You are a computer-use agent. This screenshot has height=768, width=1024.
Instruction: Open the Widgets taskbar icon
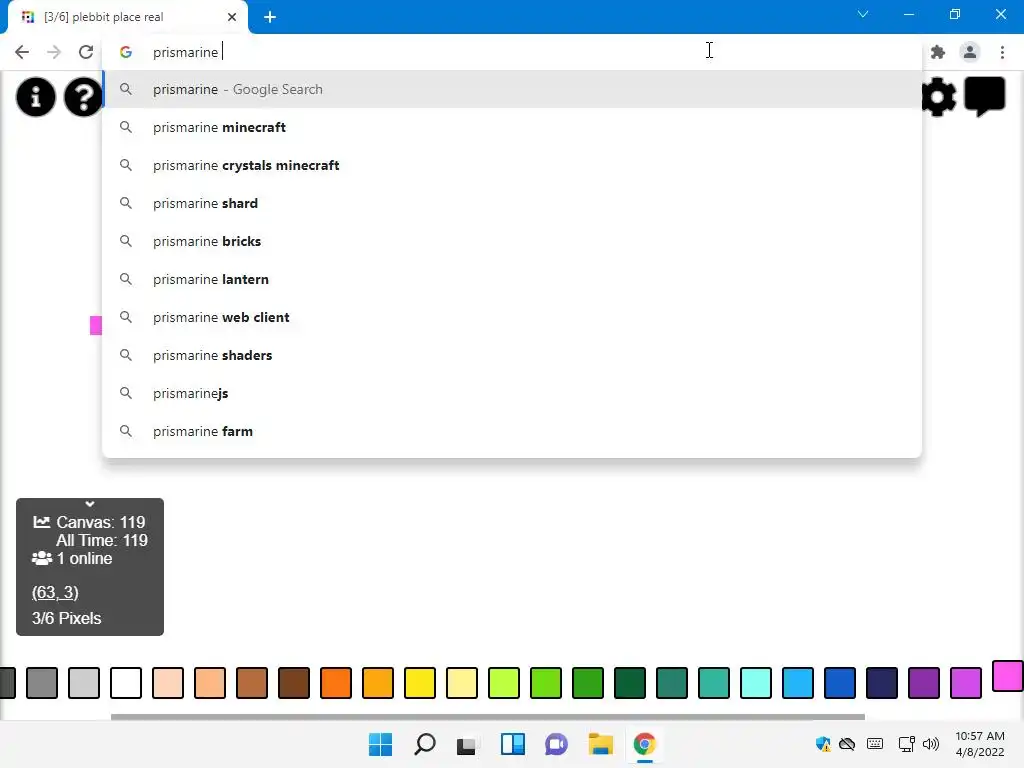[513, 744]
